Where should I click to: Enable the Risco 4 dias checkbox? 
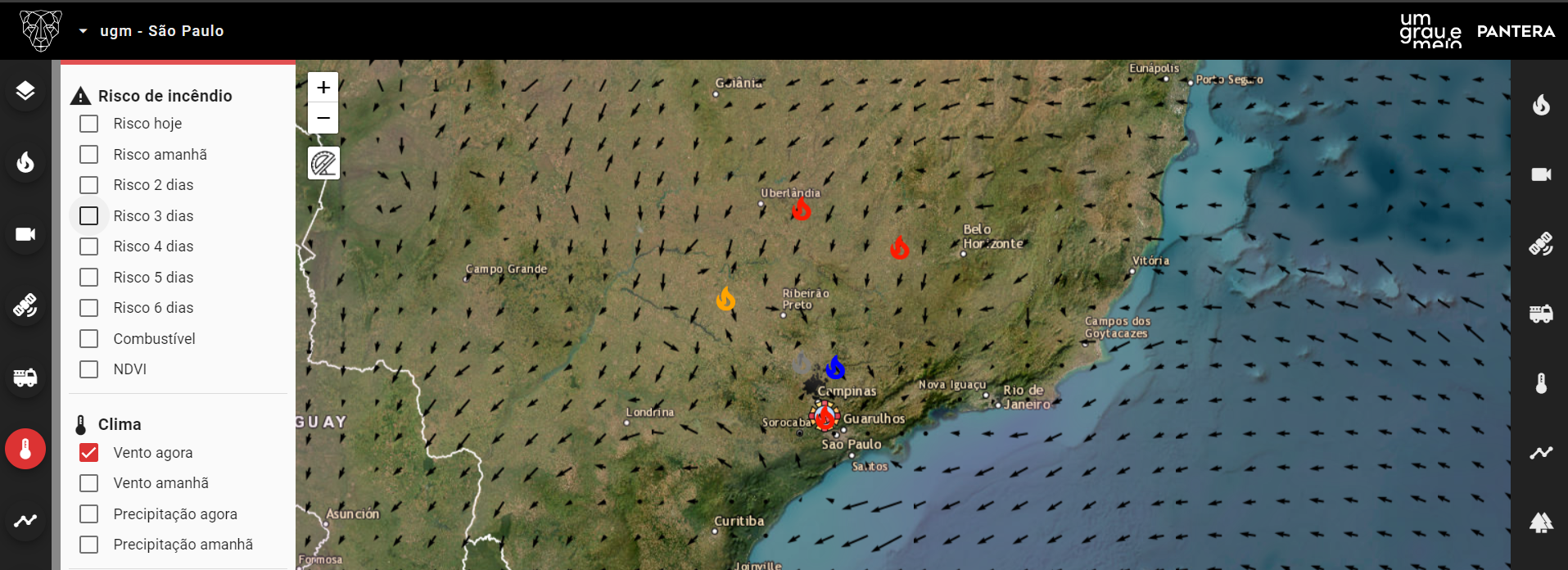(x=88, y=247)
